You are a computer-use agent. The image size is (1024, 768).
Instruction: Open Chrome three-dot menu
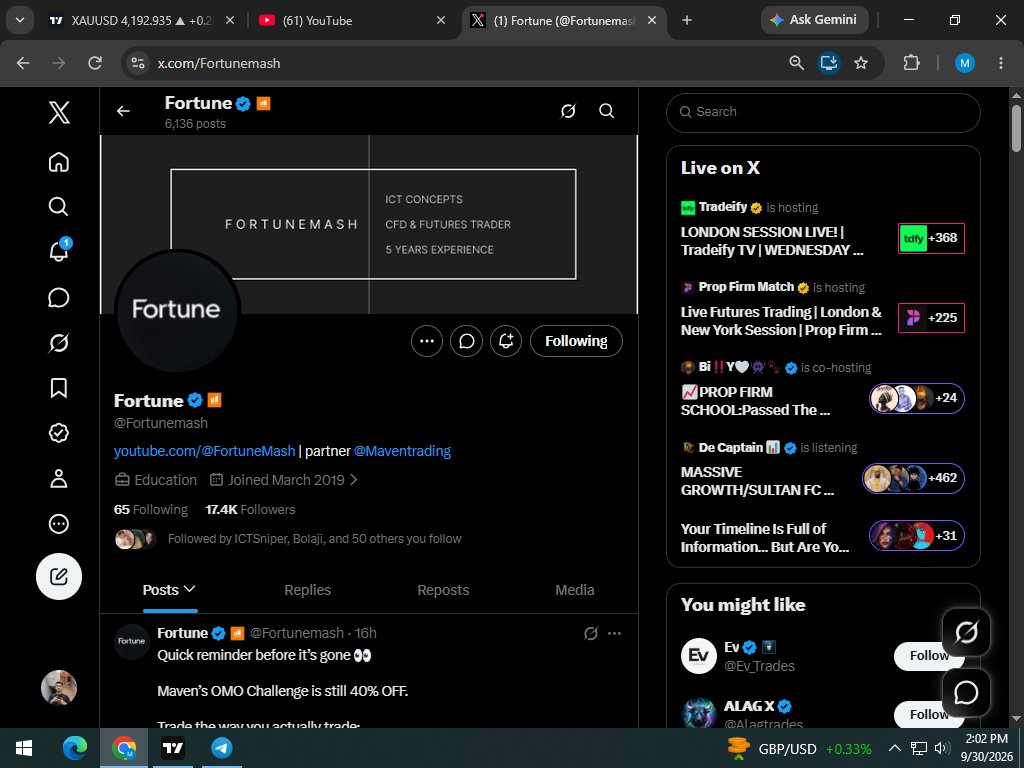point(1000,63)
